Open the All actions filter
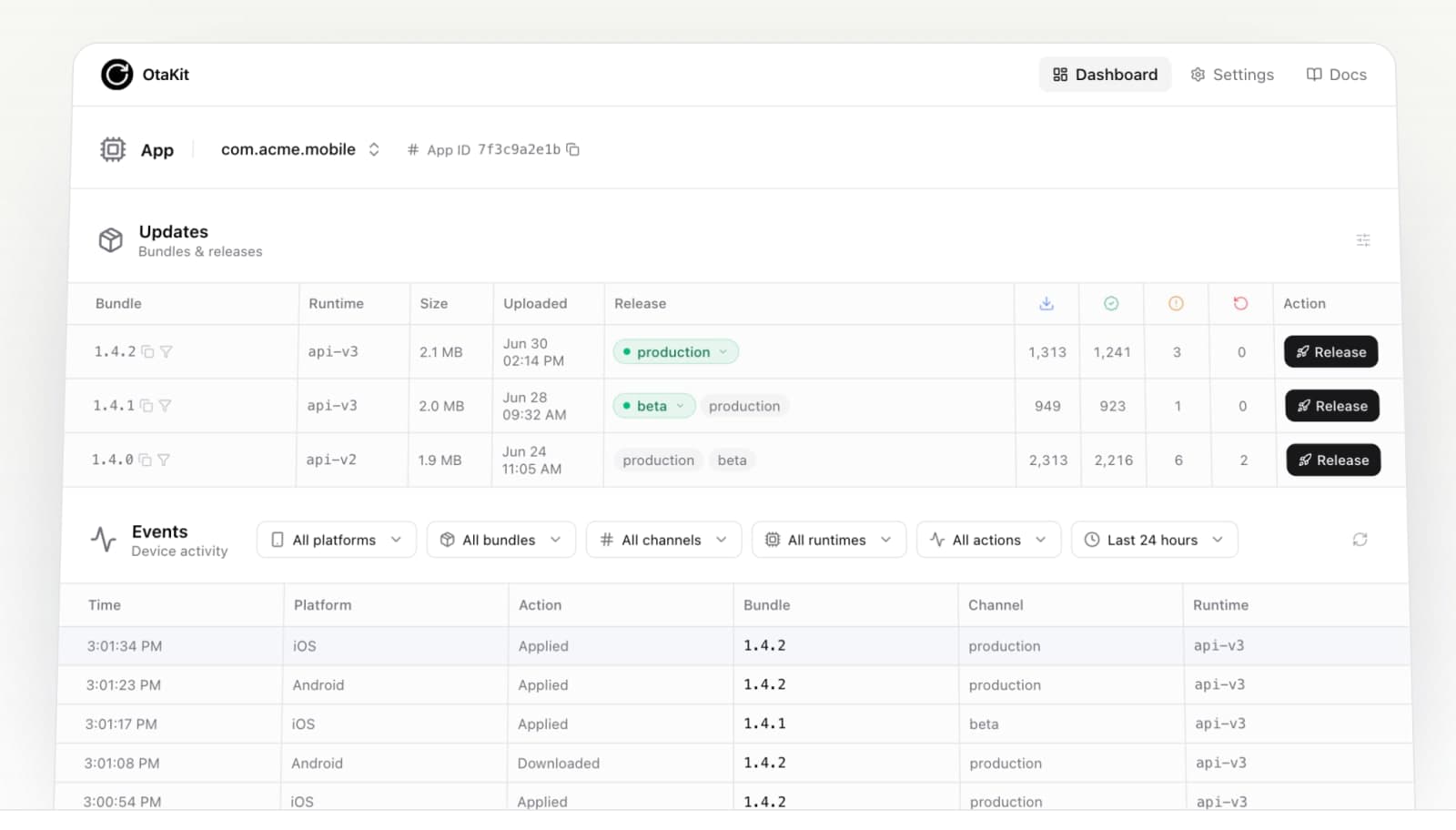 pyautogui.click(x=989, y=540)
